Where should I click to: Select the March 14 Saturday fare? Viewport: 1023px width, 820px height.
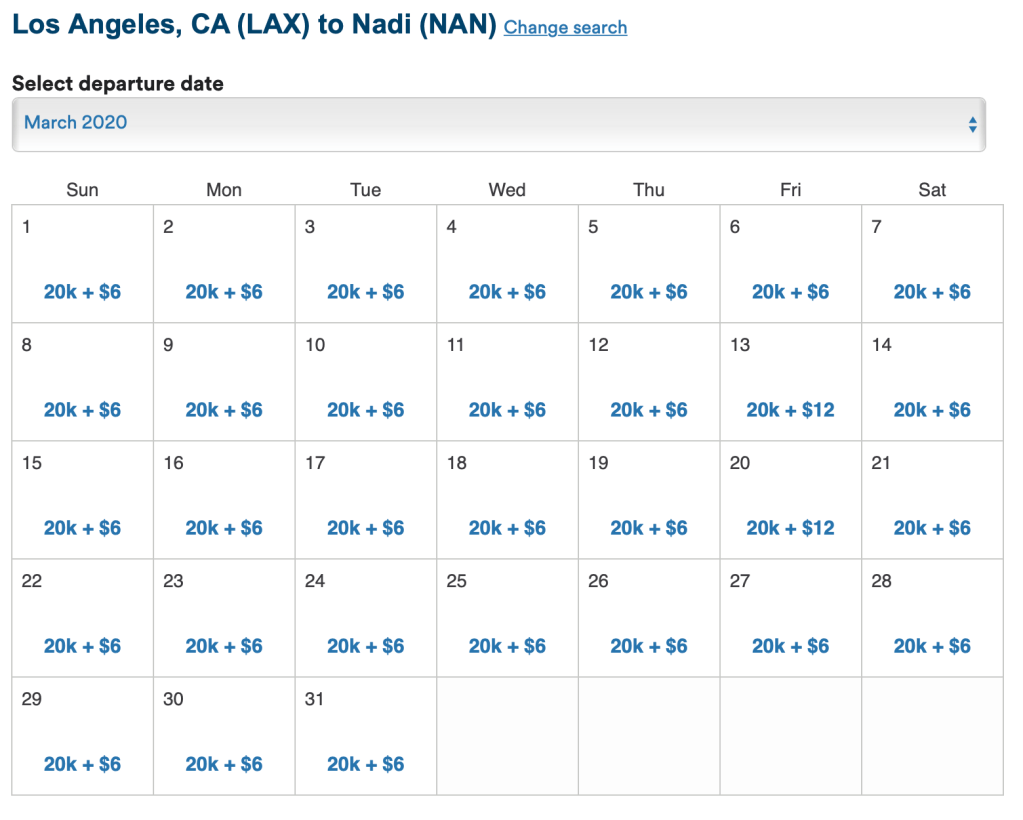(x=932, y=410)
